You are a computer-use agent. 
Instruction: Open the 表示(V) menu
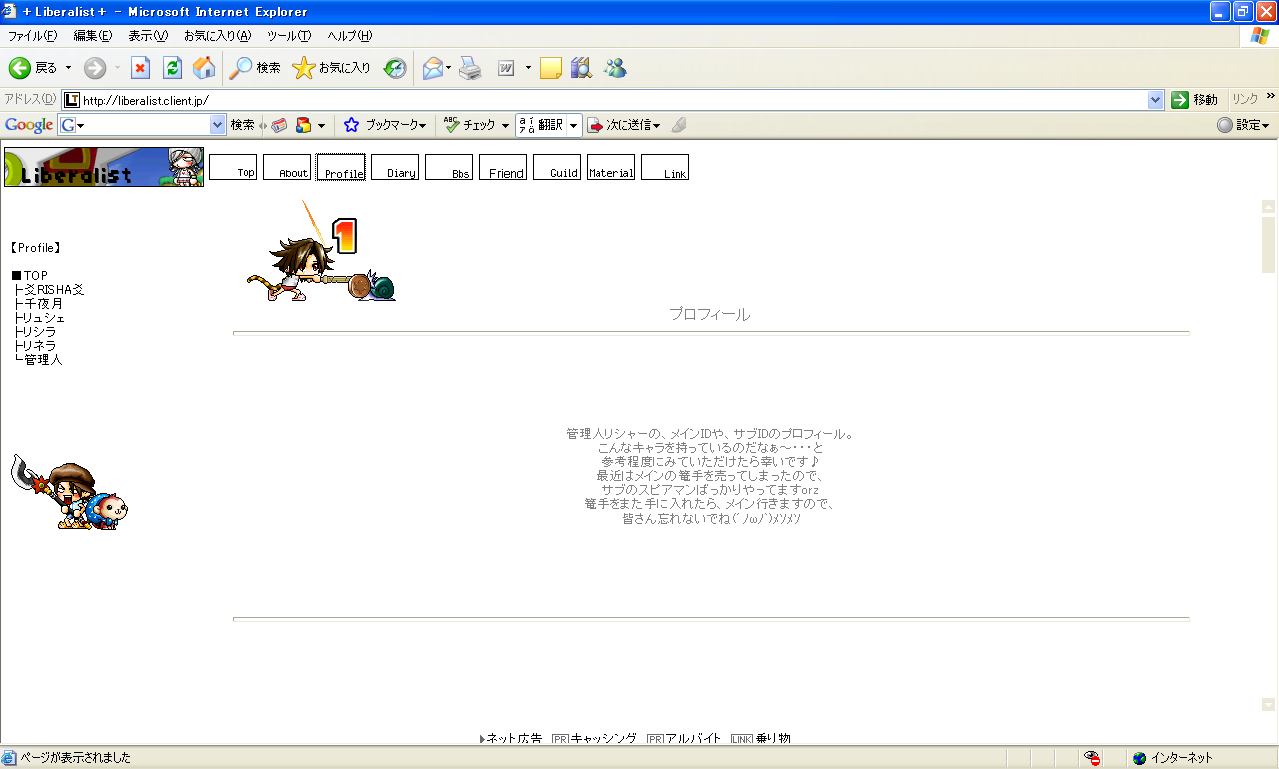[x=148, y=36]
